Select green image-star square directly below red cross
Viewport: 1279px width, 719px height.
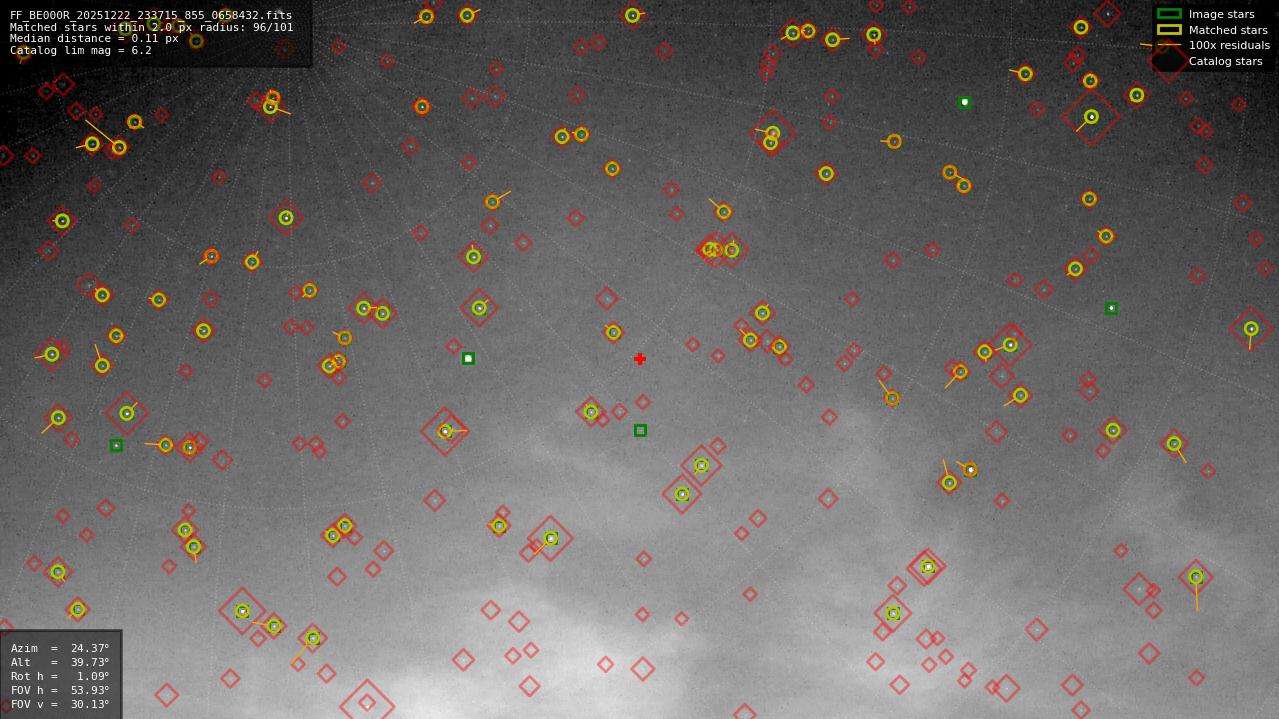pyautogui.click(x=640, y=430)
